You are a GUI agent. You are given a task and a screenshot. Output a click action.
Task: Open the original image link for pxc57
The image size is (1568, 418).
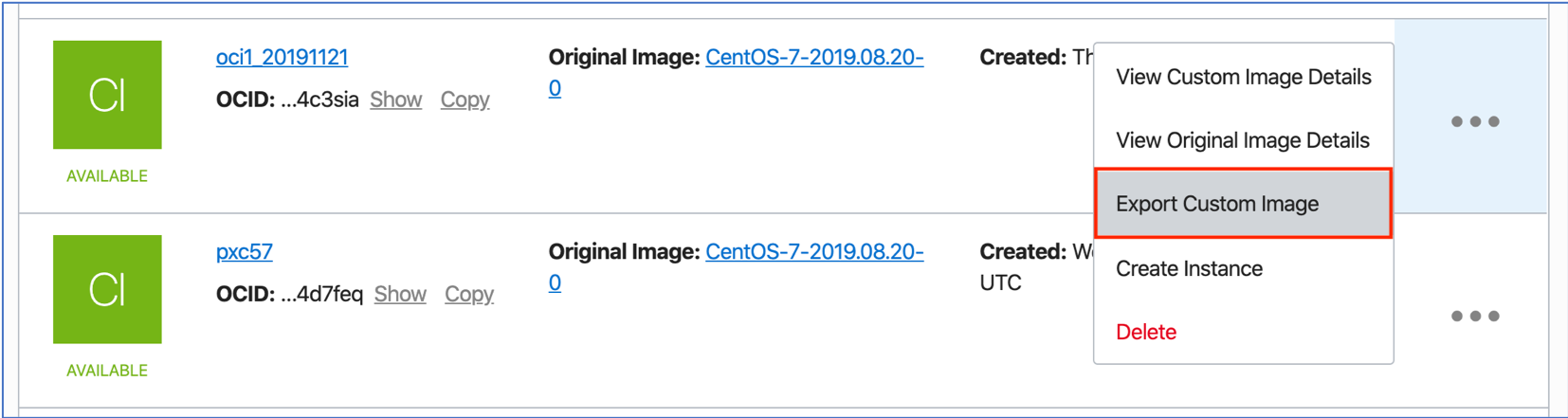coord(814,252)
